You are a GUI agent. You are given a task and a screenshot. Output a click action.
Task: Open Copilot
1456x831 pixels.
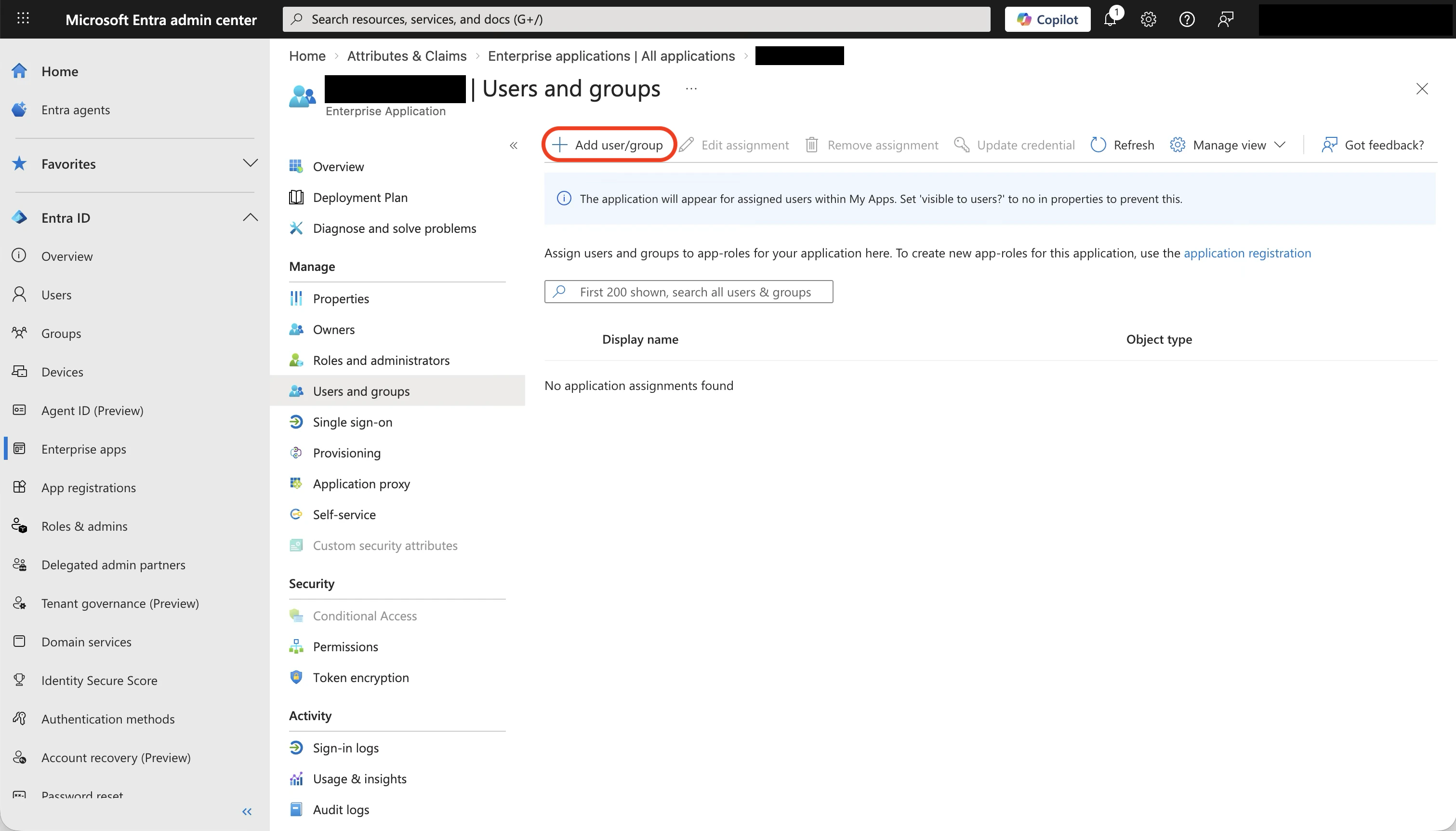(1047, 19)
